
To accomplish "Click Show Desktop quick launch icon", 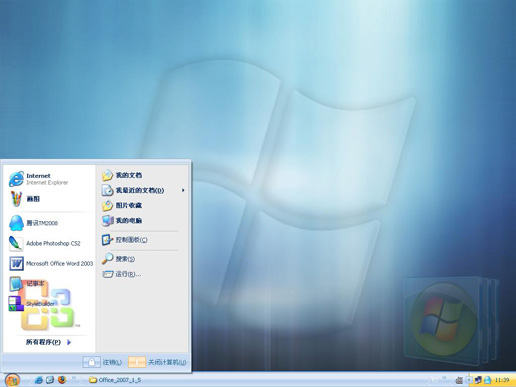I will pyautogui.click(x=50, y=380).
